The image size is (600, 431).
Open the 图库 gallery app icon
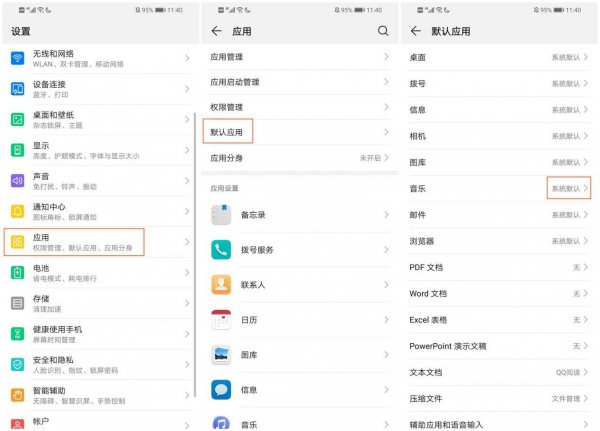[x=221, y=355]
